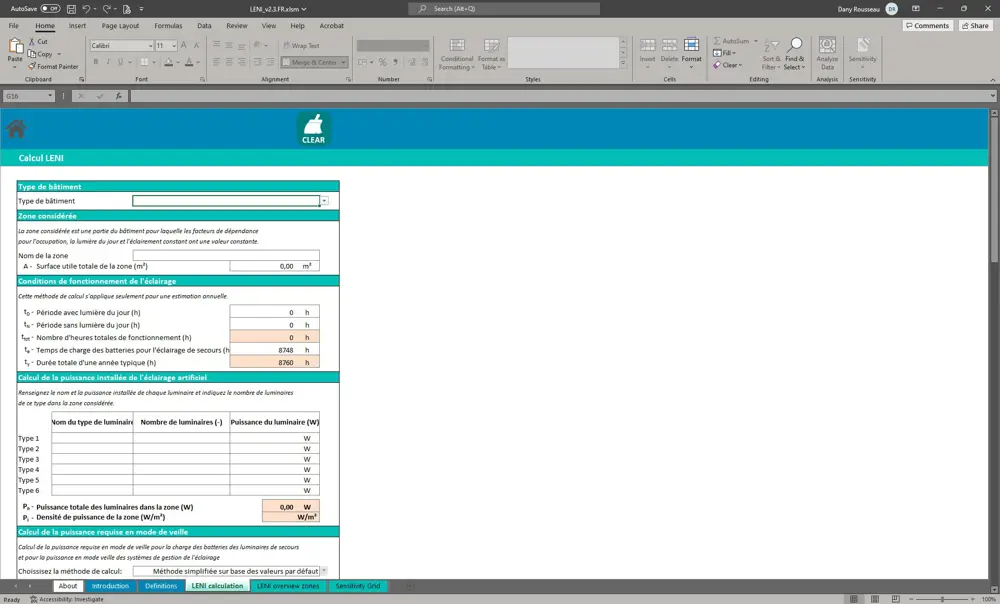Switch to the Definitions sheet tab
This screenshot has height=604, width=1000.
(161, 586)
